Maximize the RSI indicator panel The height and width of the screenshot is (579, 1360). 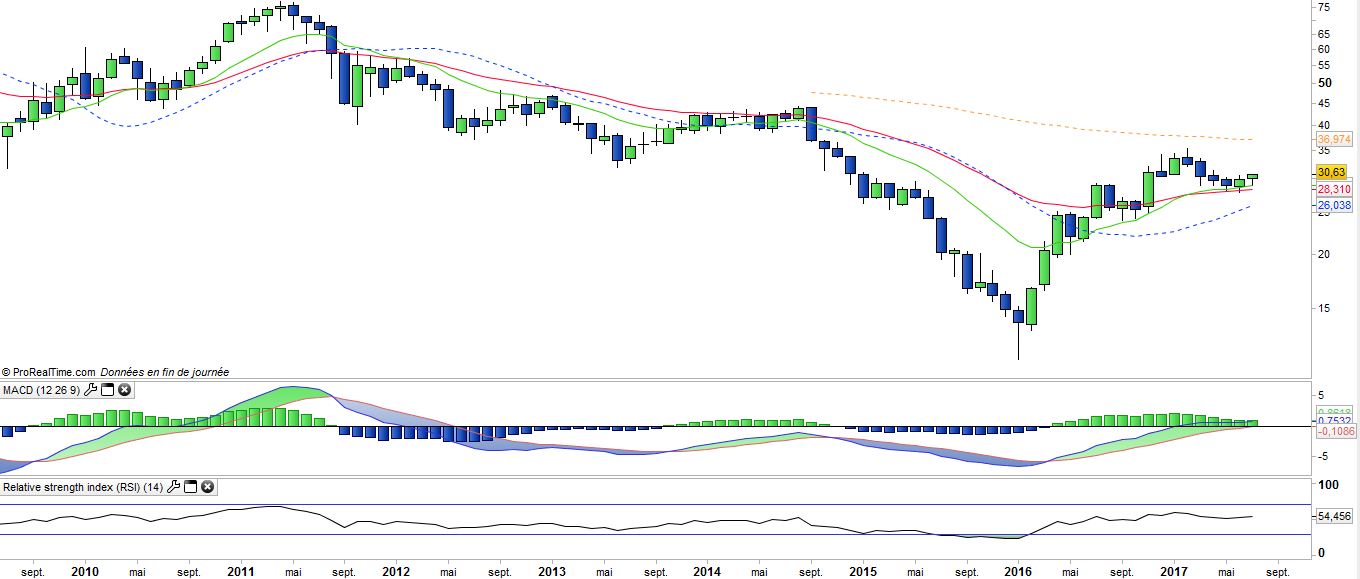click(190, 488)
